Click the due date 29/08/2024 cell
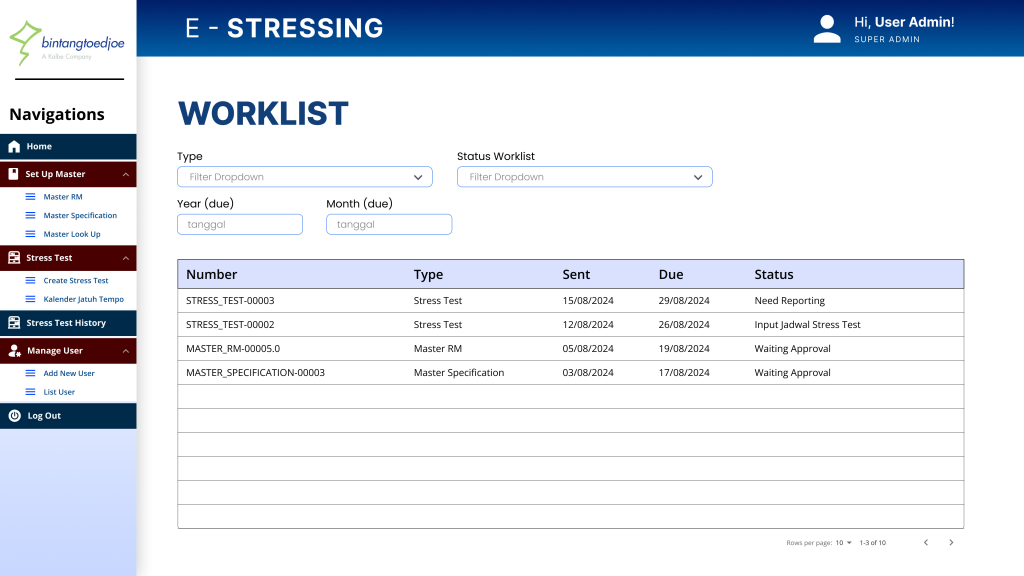This screenshot has height=576, width=1024. (684, 300)
